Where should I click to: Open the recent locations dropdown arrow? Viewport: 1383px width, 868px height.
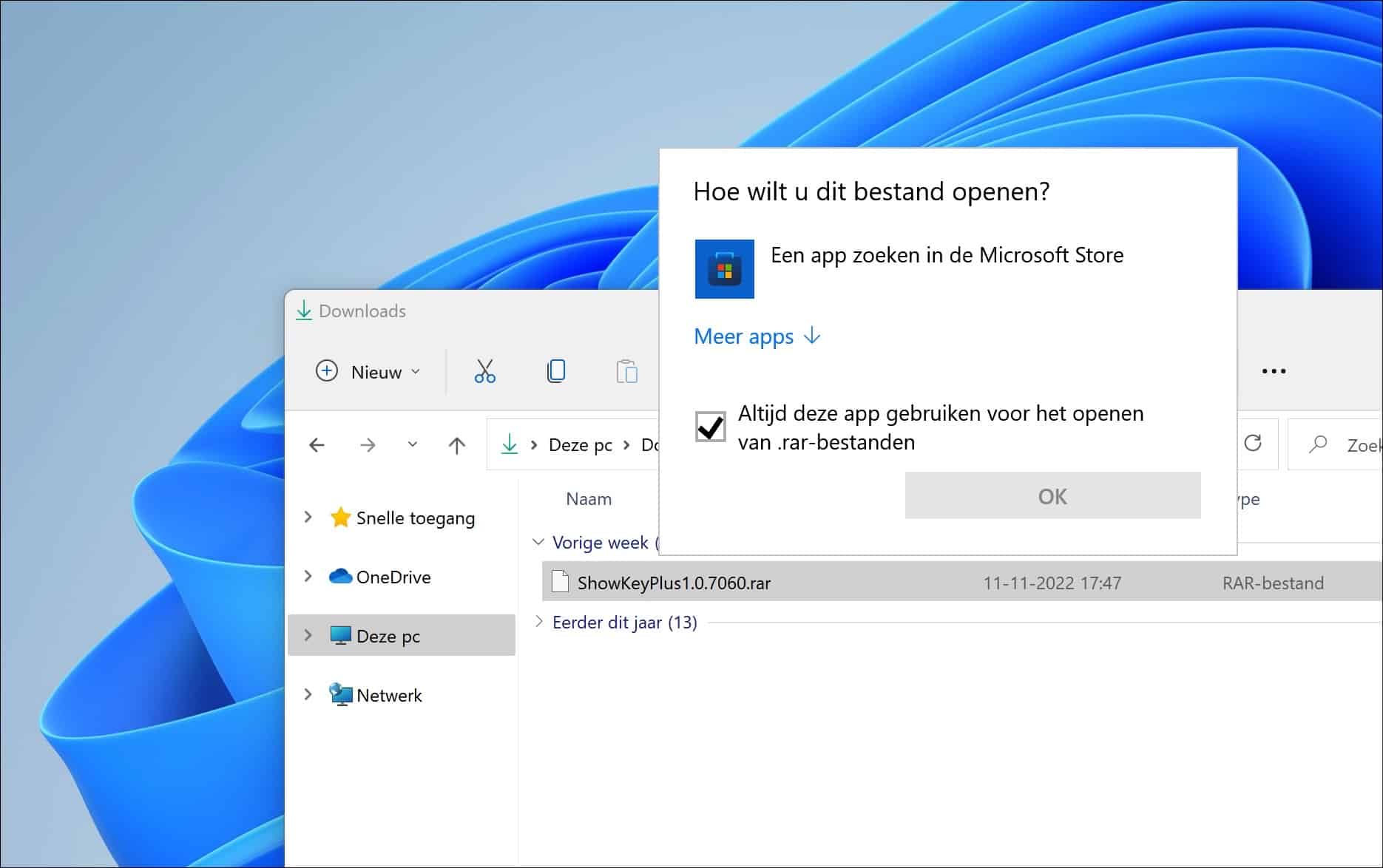[x=412, y=444]
